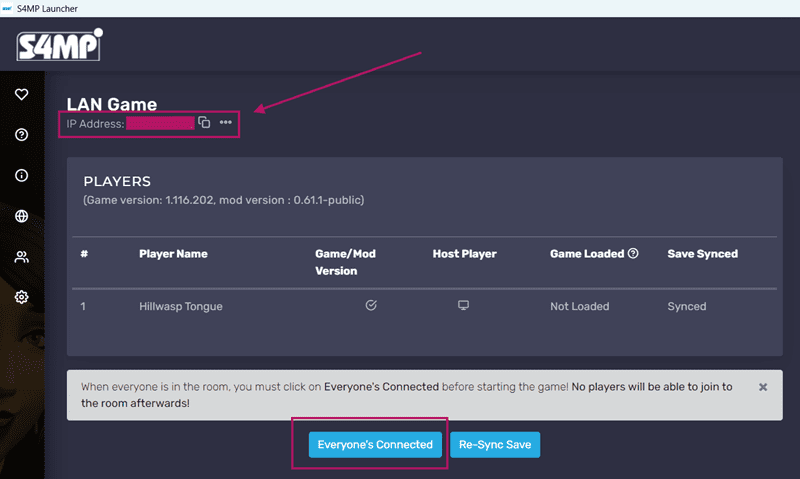The image size is (800, 479).
Task: Open the info circle sidebar icon
Action: 21,175
